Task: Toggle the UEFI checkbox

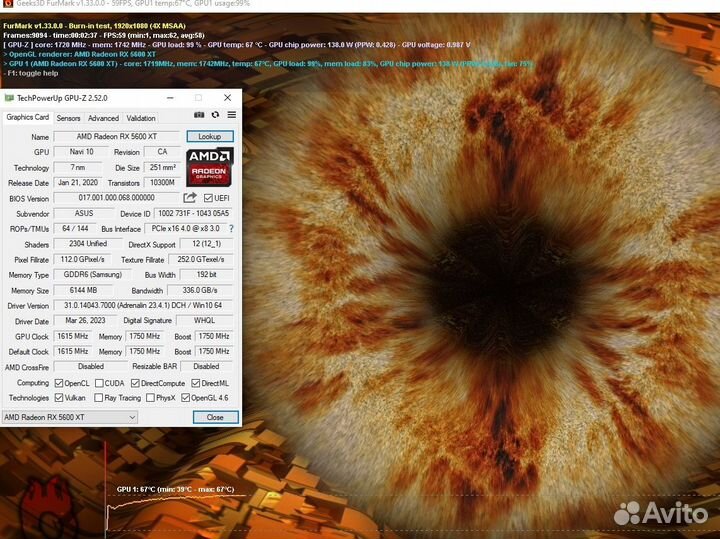Action: [208, 198]
